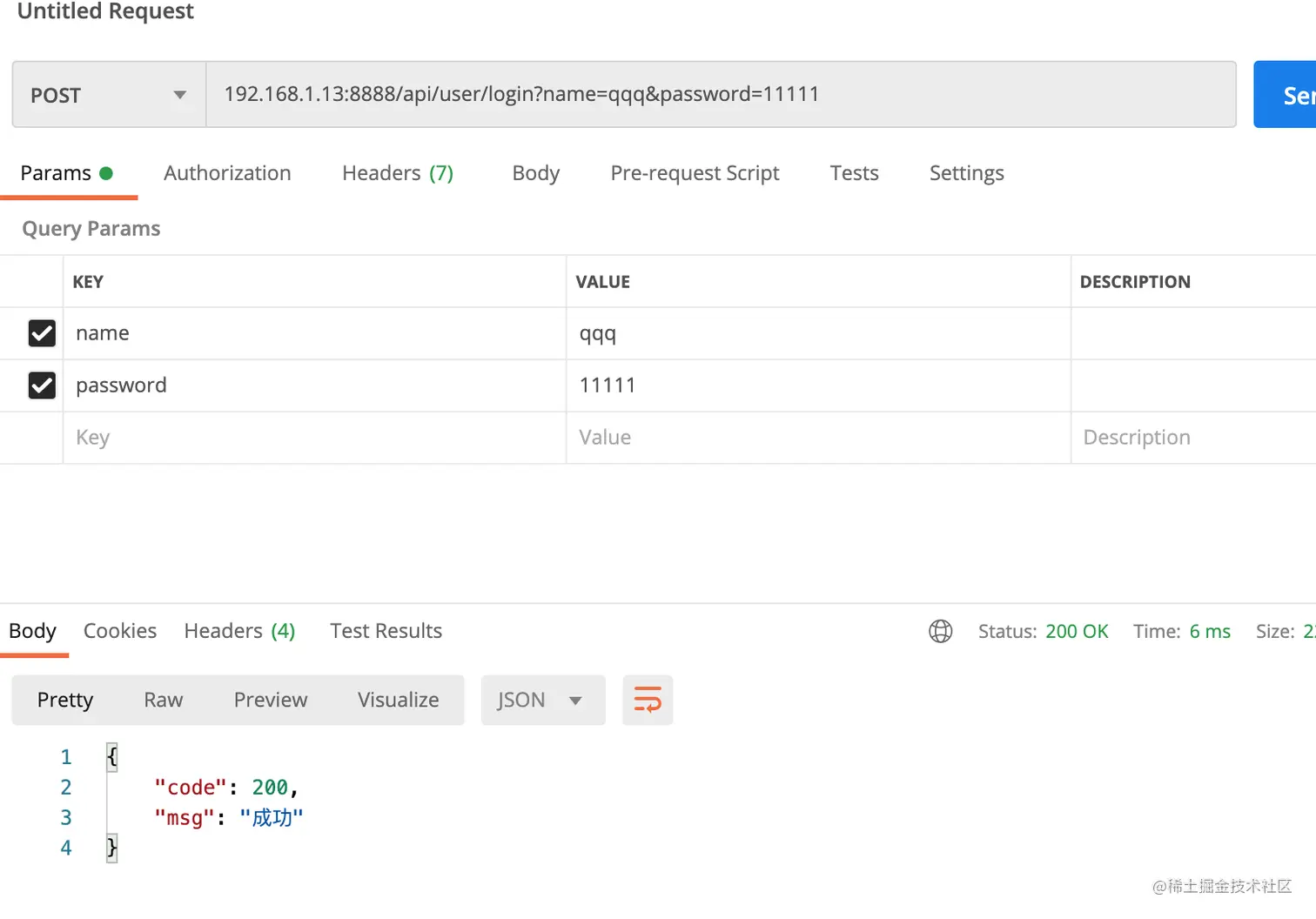Click the "msg" response line
This screenshot has width=1316, height=919.
click(228, 818)
